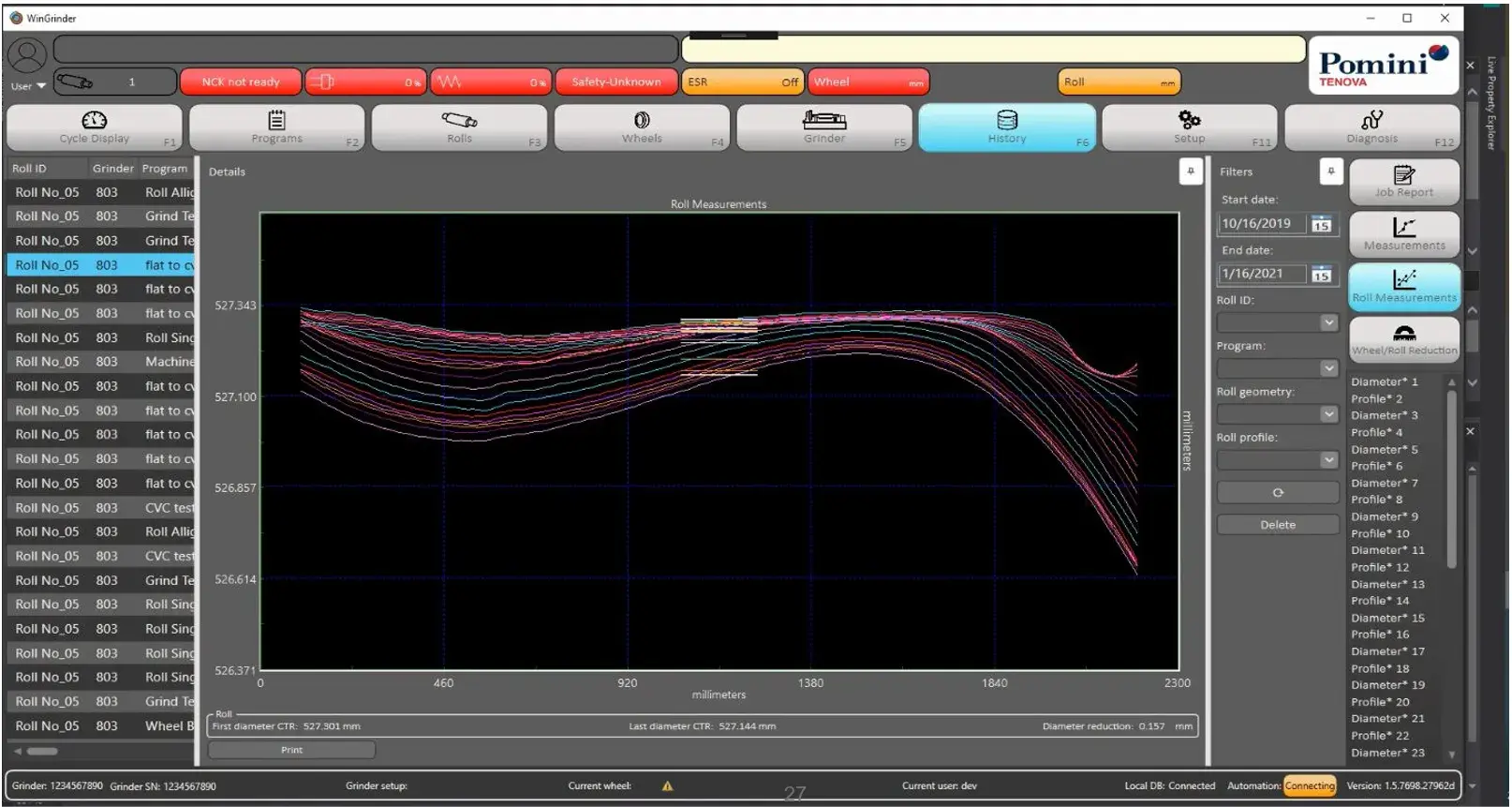
Task: Edit the Start date field 10/16/2019
Action: click(x=1262, y=224)
